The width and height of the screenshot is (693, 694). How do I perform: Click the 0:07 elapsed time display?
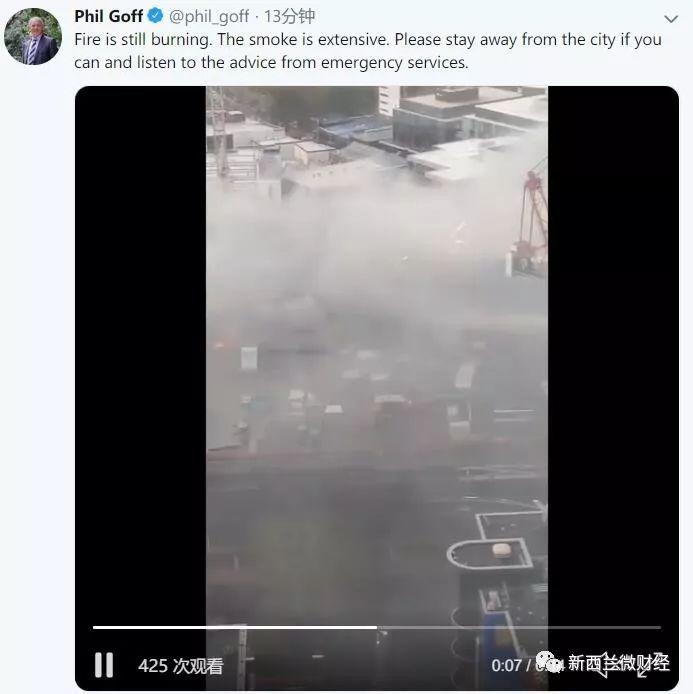(x=506, y=666)
